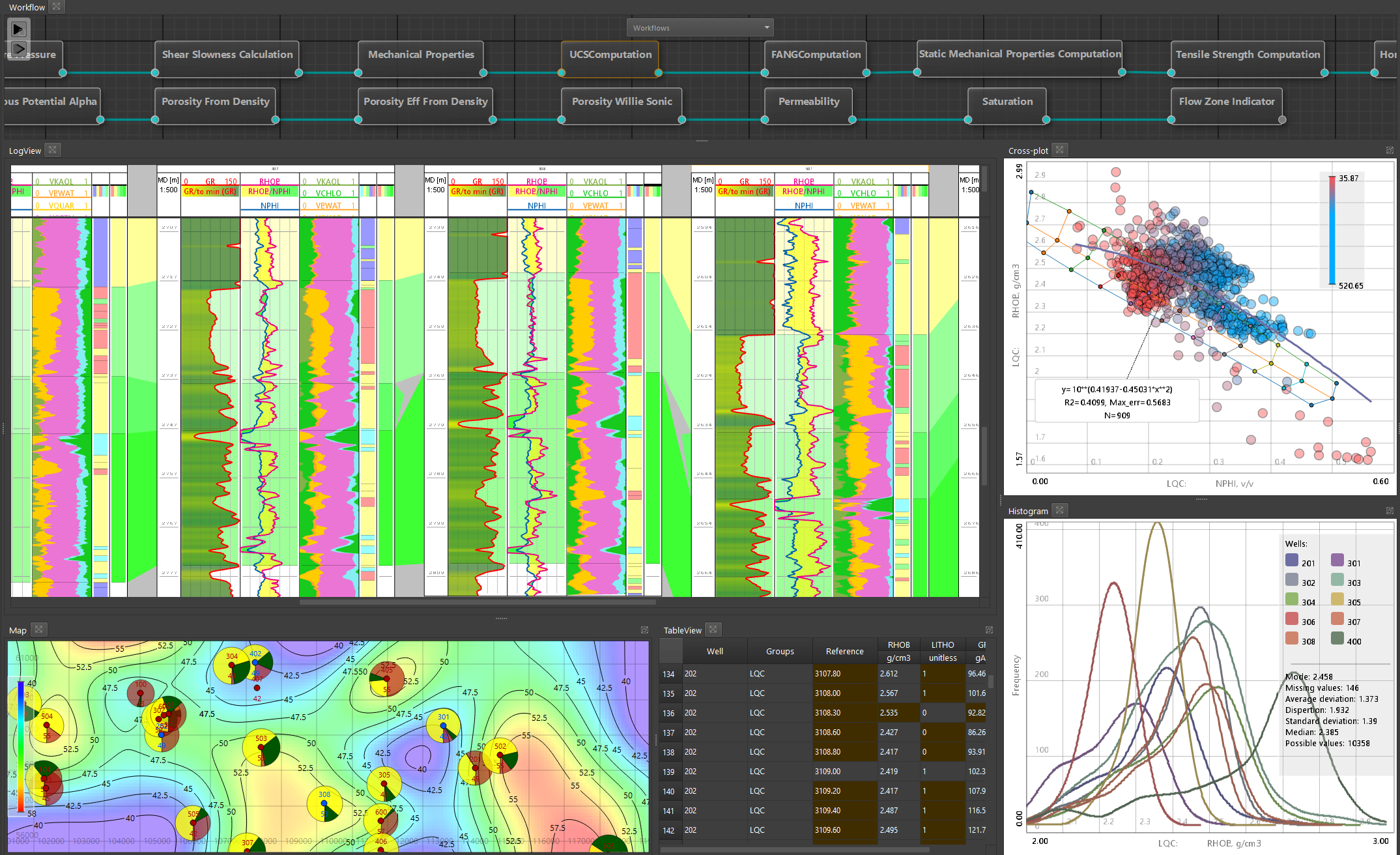Close the LogView tab via its X icon
Screen dimensions: 1400x855
[x=53, y=150]
